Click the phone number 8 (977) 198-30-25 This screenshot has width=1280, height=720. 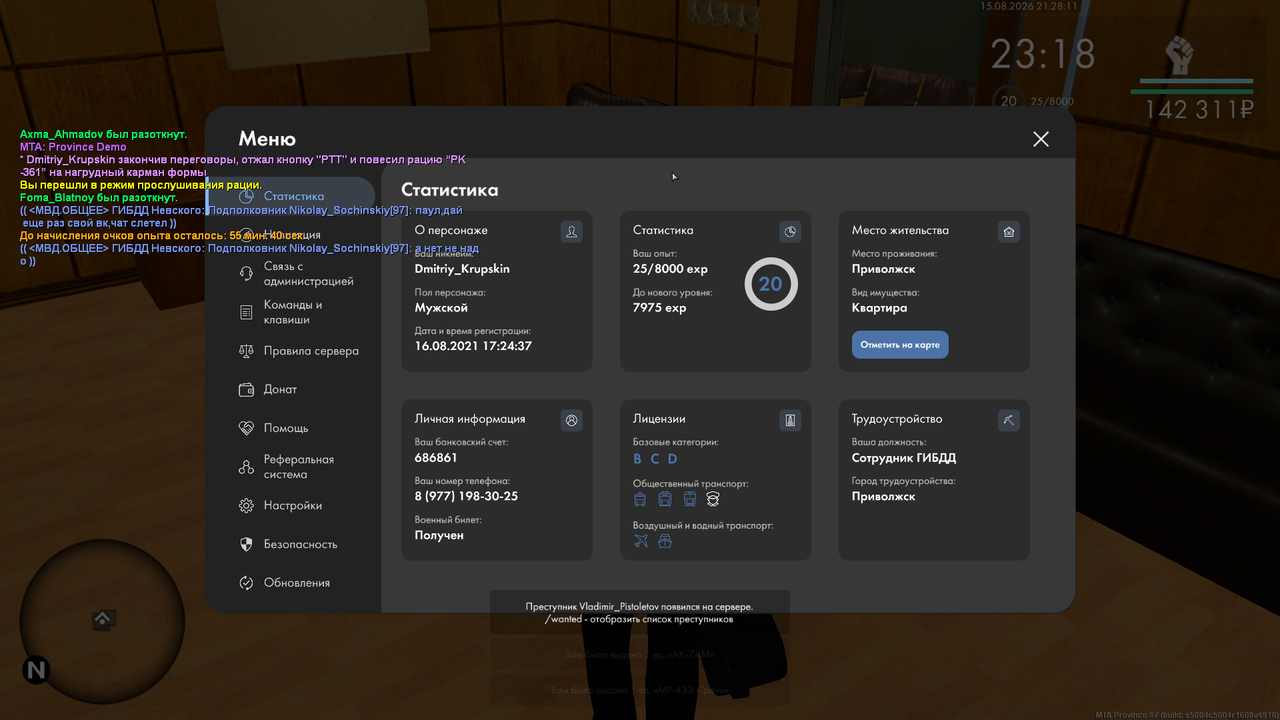[x=467, y=496]
